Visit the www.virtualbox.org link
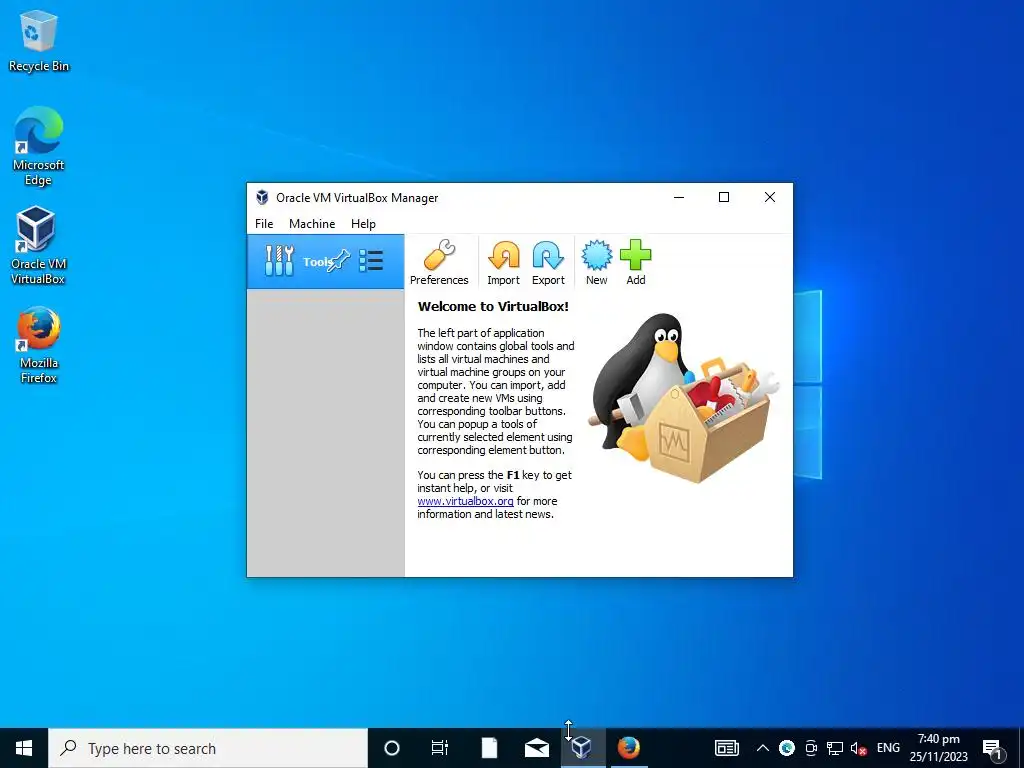 pos(465,501)
